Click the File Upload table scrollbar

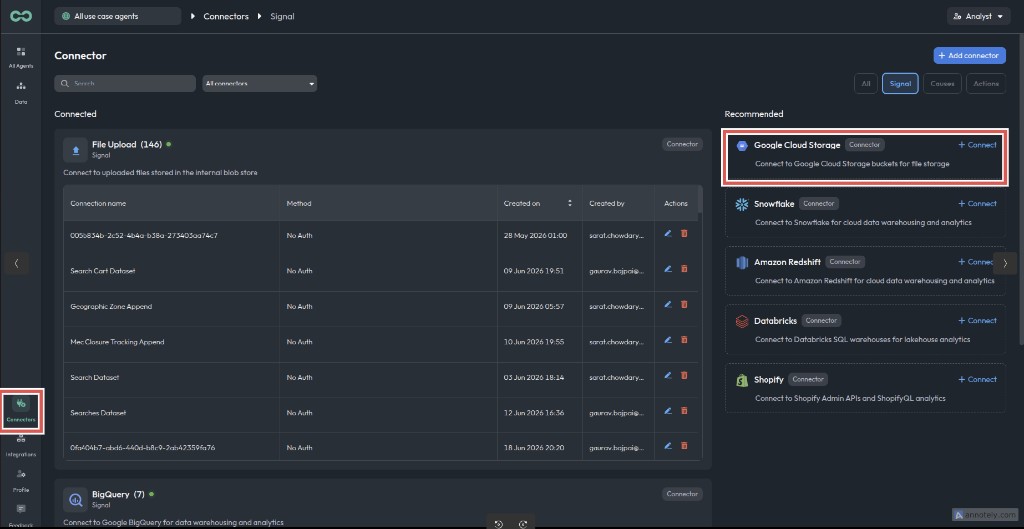point(701,199)
